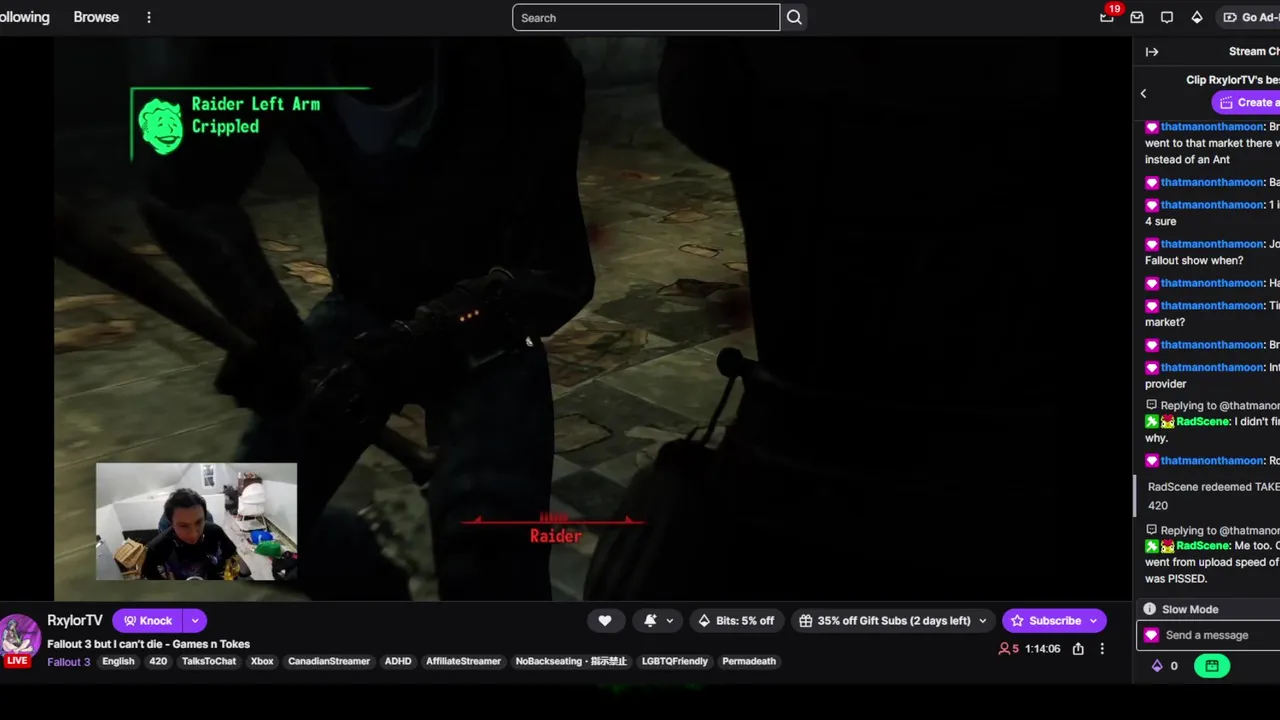Click the stream title 'Fallout 3 but I can't die'
Screen dimensions: 1280x720
click(149, 644)
